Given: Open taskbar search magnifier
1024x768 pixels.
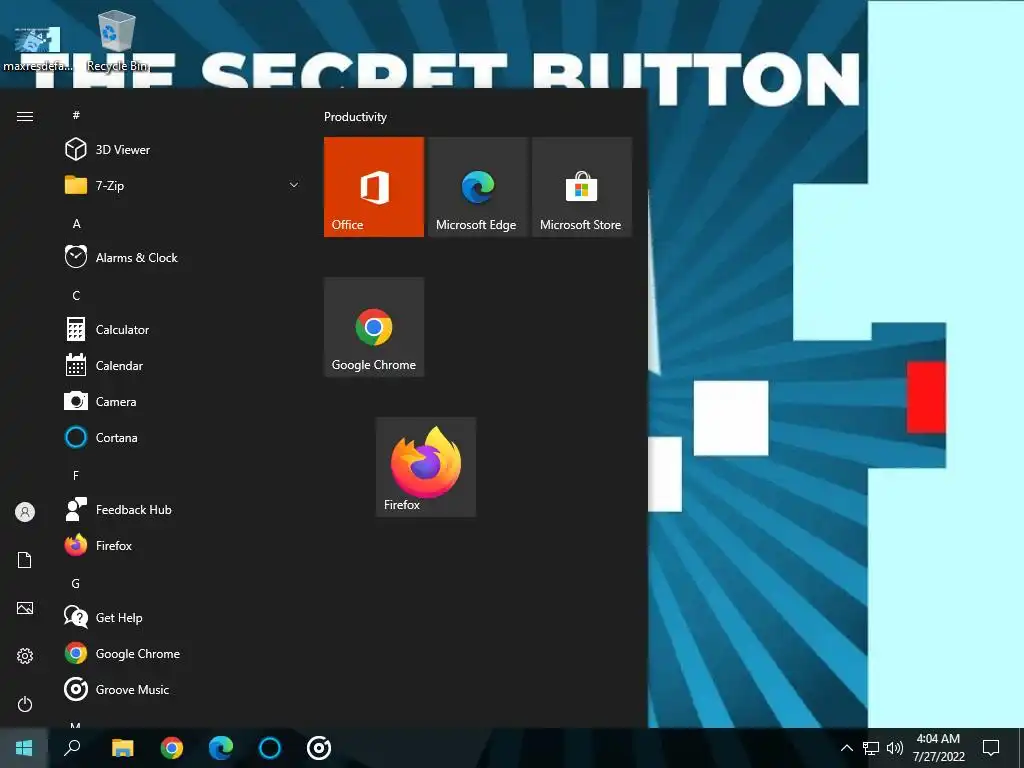Looking at the screenshot, I should coord(72,748).
